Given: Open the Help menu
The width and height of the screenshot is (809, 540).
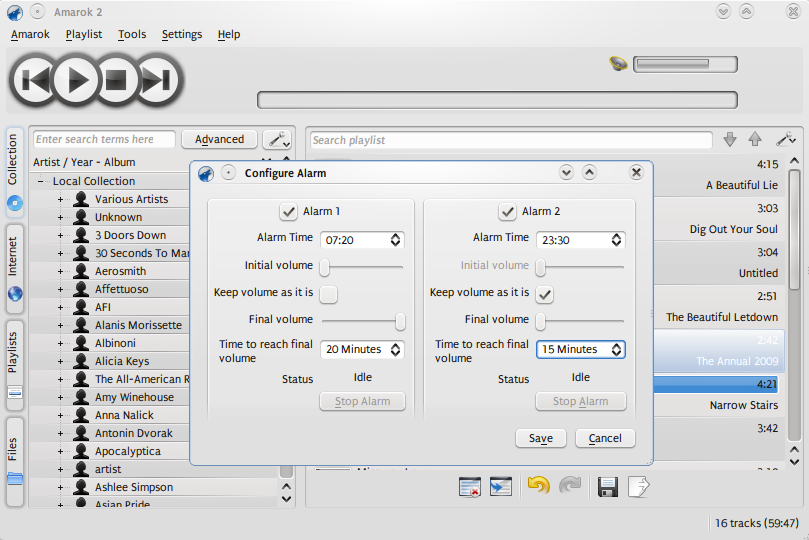Looking at the screenshot, I should [229, 35].
